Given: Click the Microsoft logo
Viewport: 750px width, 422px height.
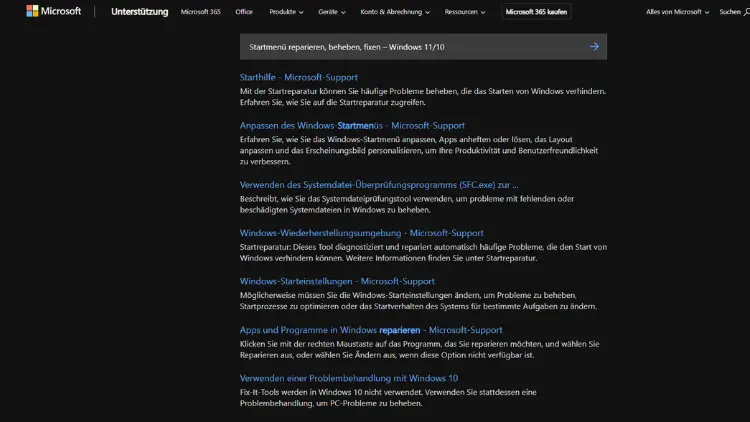Looking at the screenshot, I should coord(54,11).
